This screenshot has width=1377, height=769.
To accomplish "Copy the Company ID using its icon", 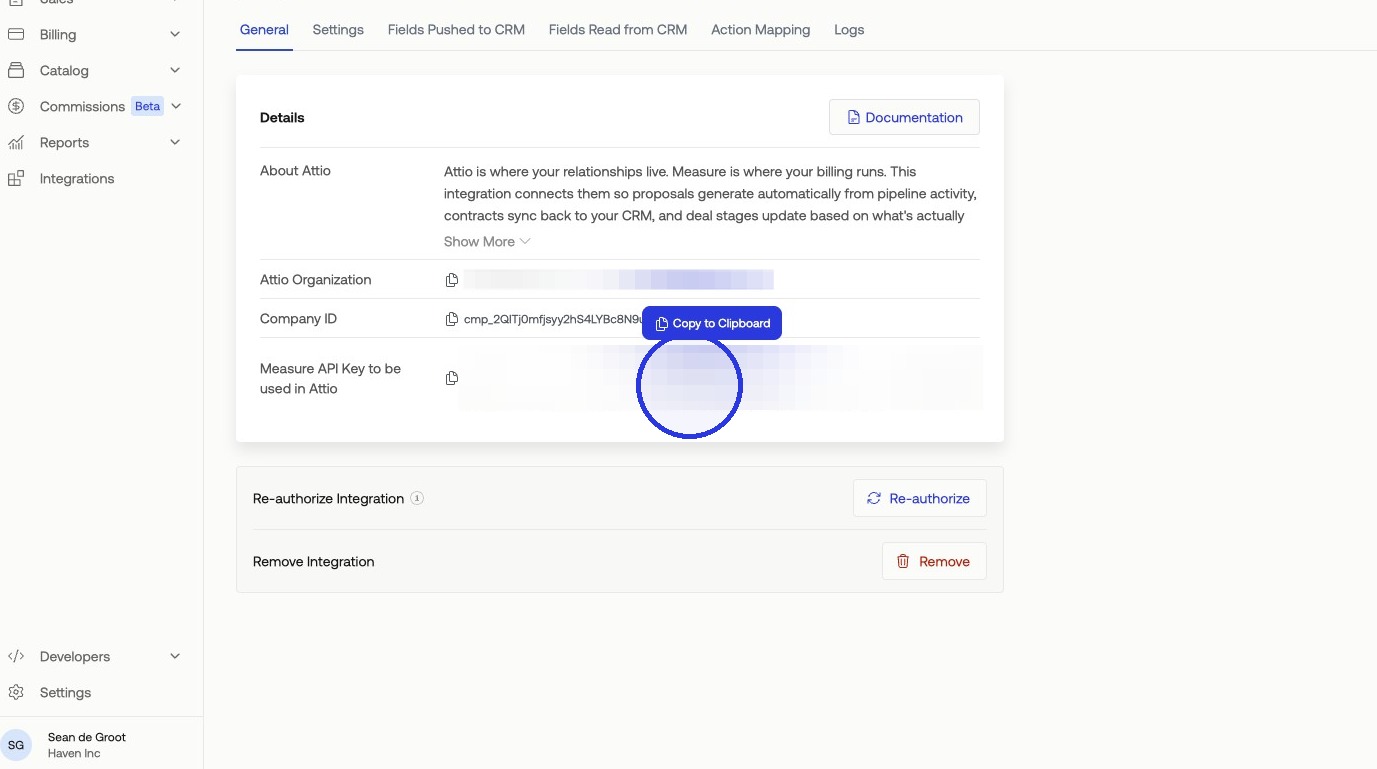I will point(452,319).
